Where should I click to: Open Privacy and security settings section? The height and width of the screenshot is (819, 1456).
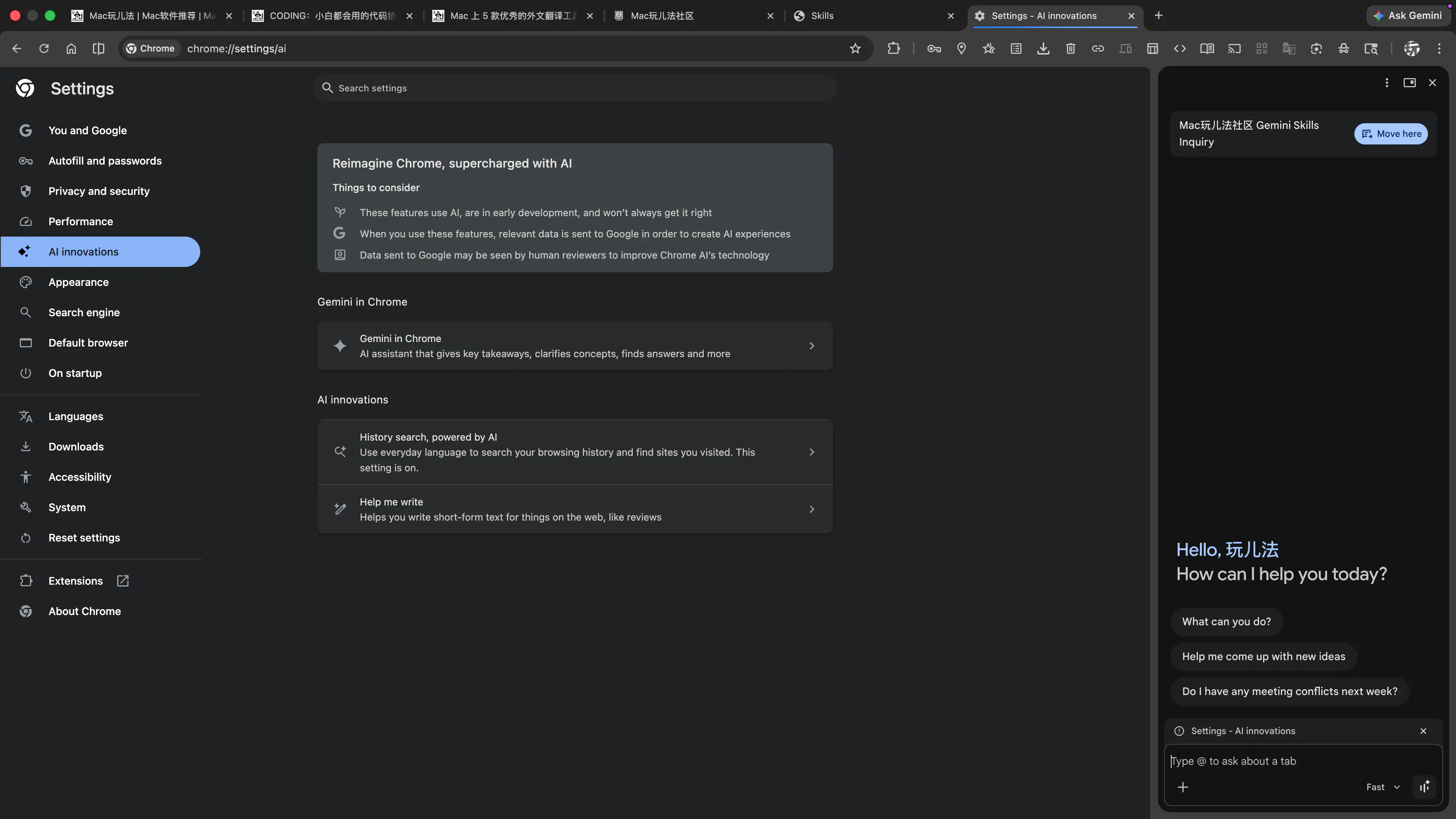point(99,191)
